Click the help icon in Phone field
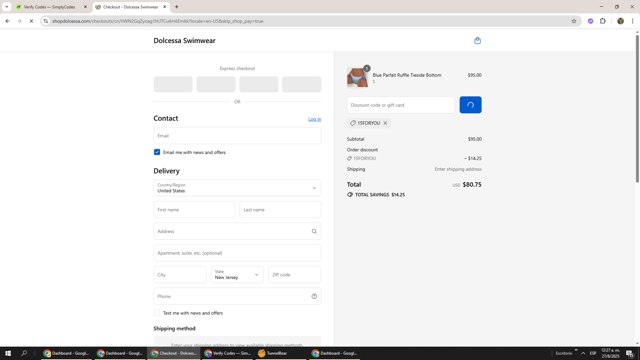640x360 pixels. pos(314,296)
